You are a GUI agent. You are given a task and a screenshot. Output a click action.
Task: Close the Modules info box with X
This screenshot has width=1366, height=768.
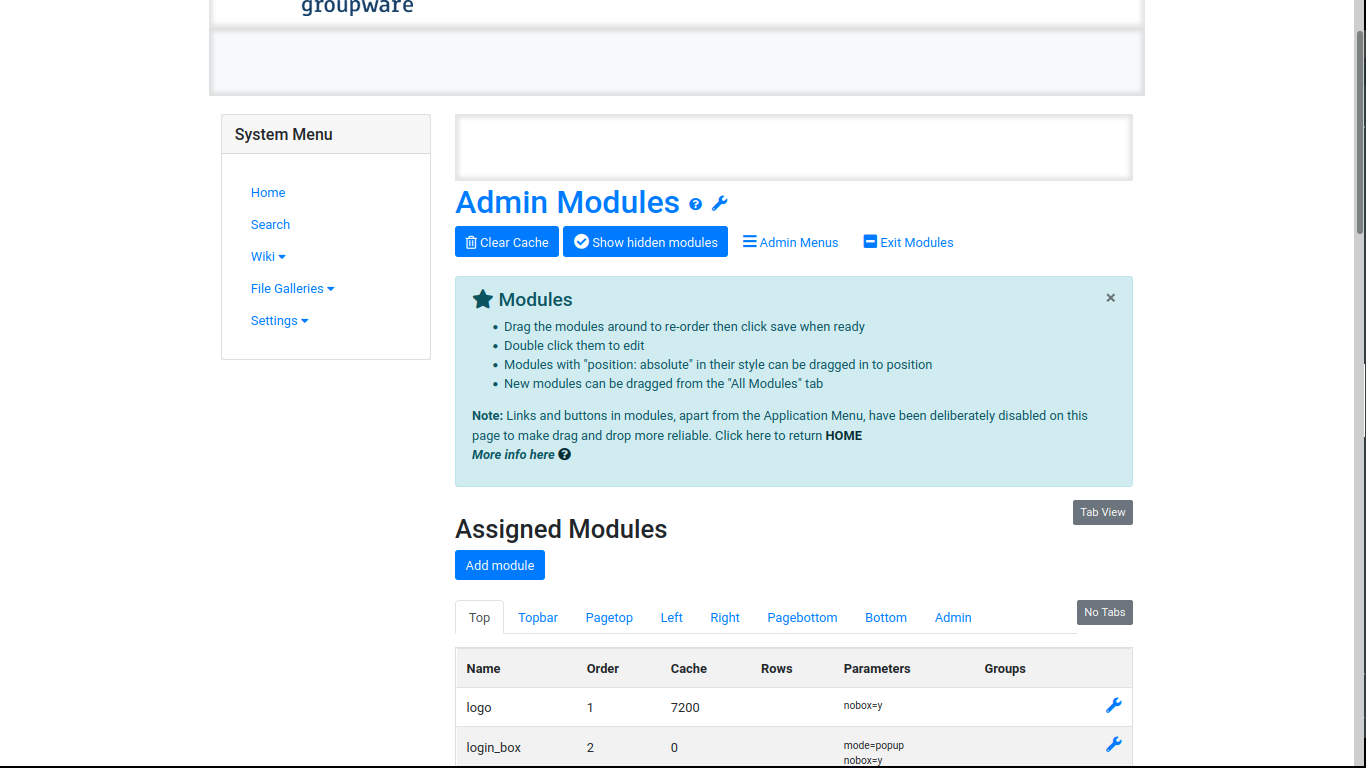pos(1110,298)
